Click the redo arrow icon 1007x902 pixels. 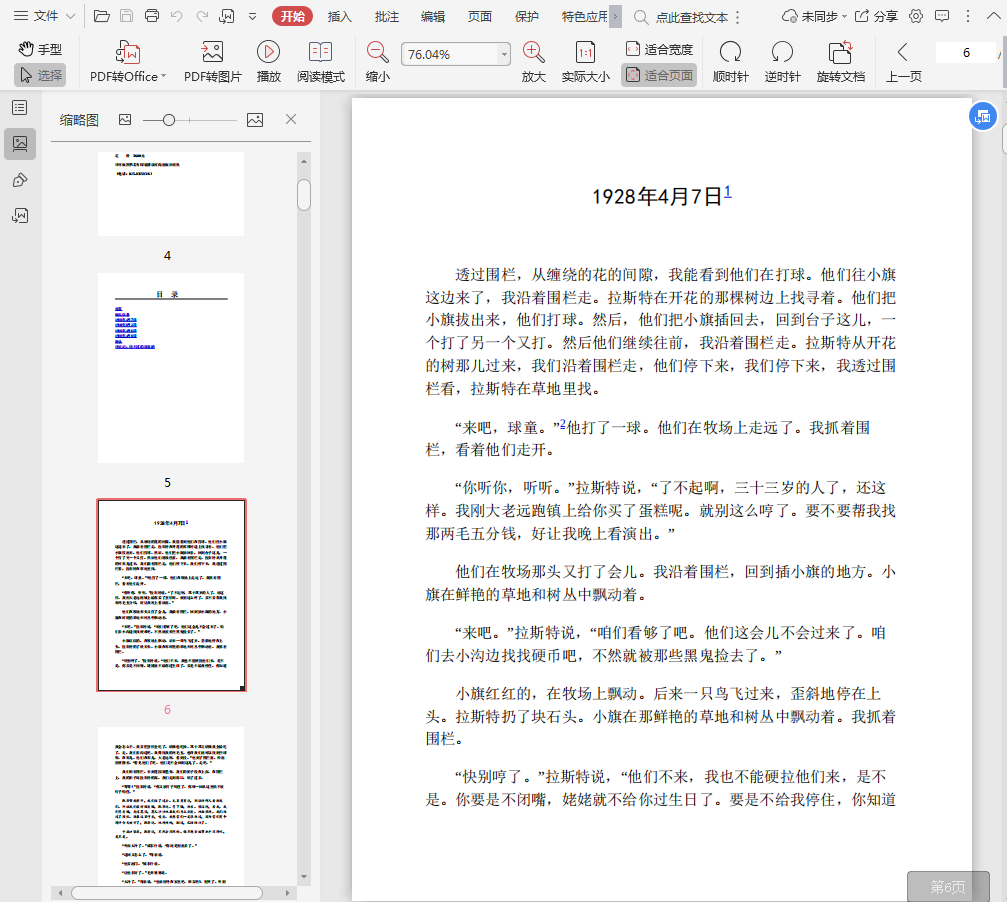coord(202,16)
